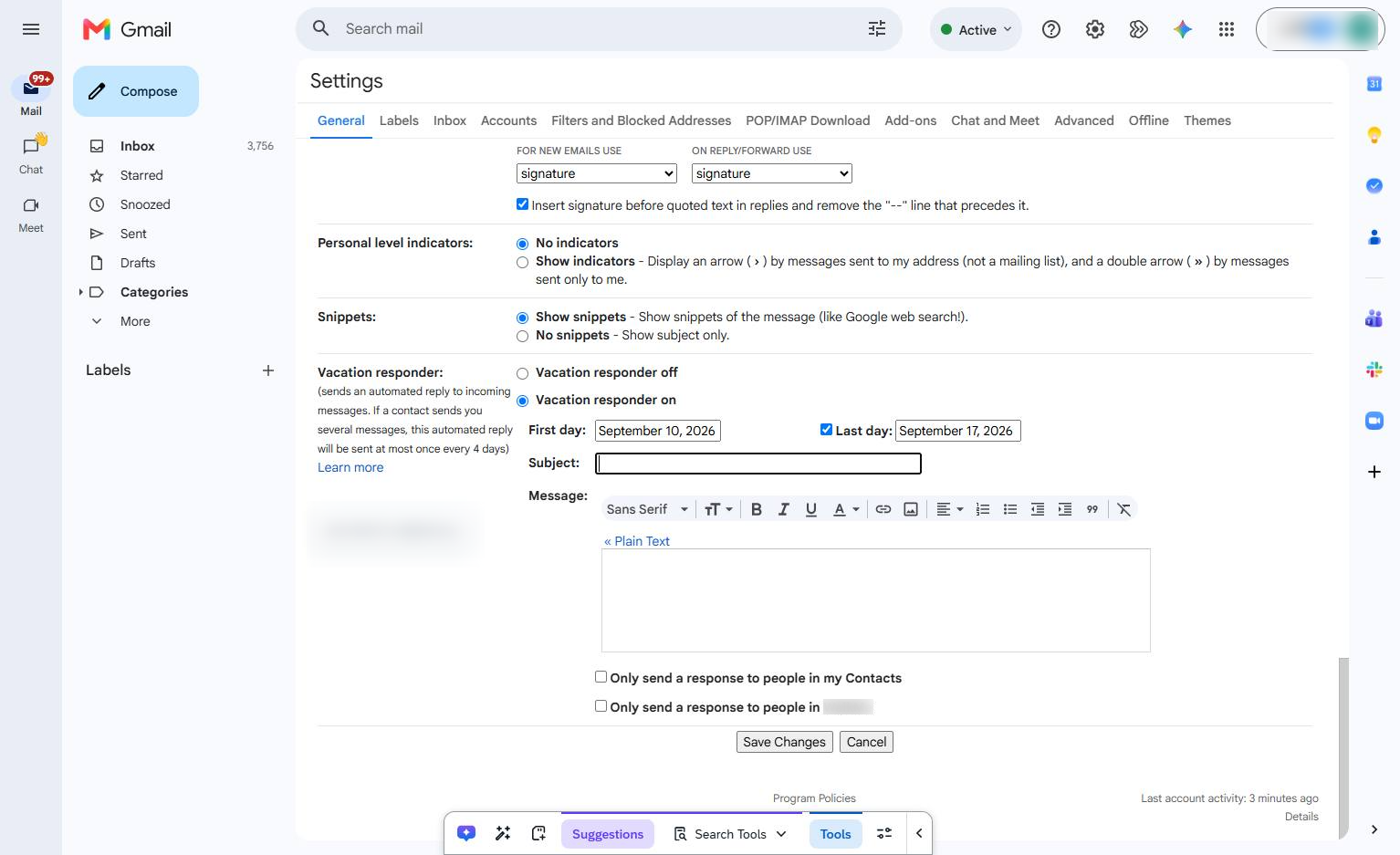
Task: Open Google apps grid
Action: (1226, 29)
